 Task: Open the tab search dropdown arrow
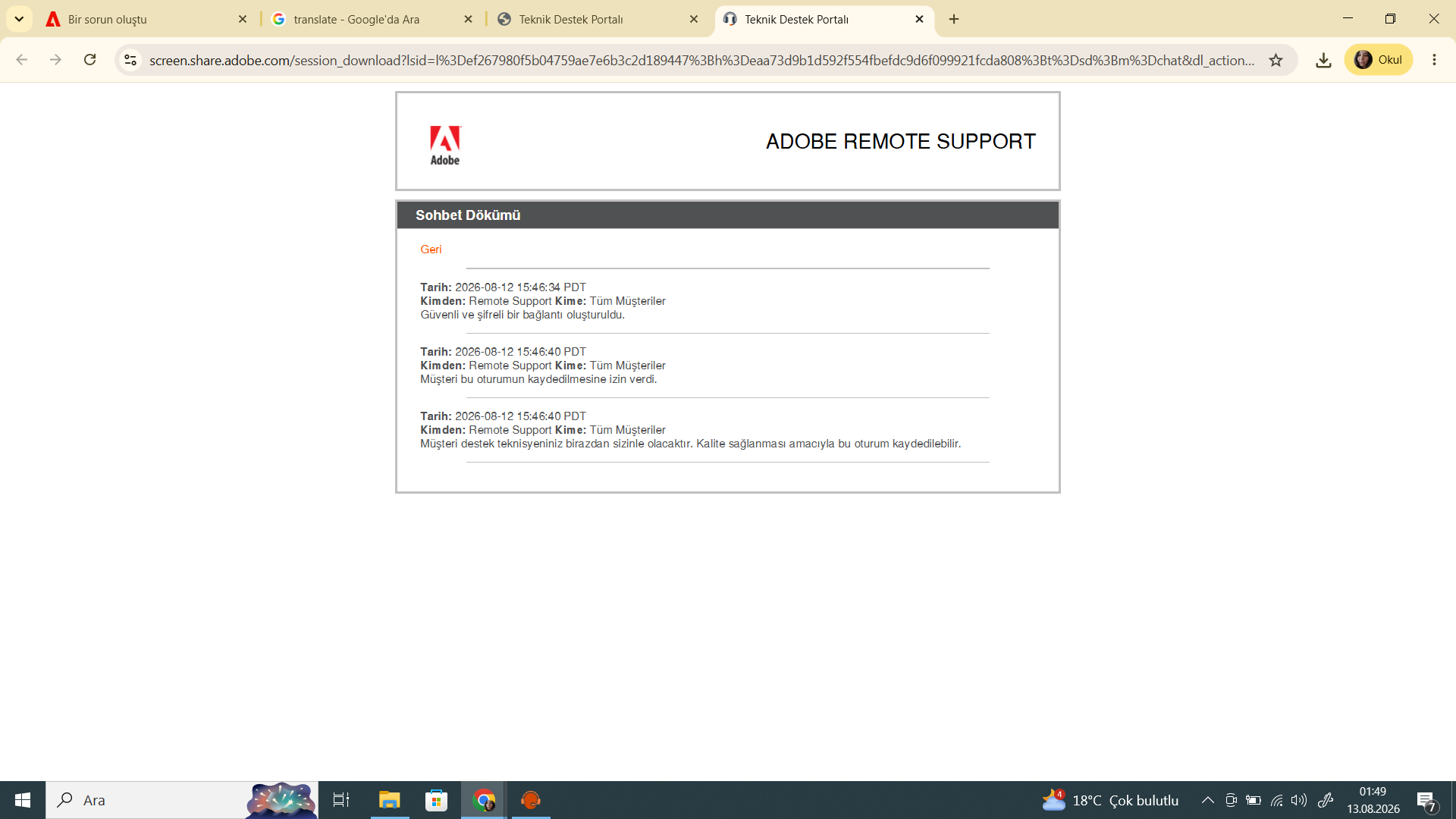point(19,19)
